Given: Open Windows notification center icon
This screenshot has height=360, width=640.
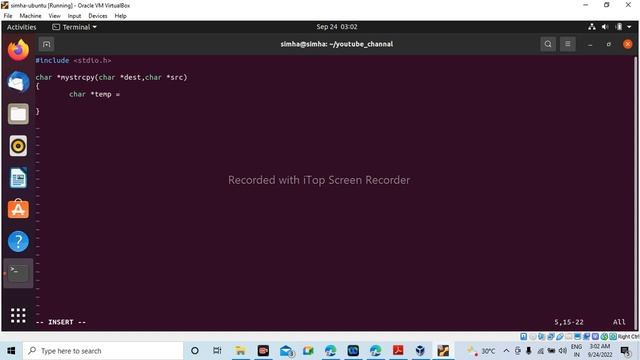Looking at the screenshot, I should coord(626,351).
